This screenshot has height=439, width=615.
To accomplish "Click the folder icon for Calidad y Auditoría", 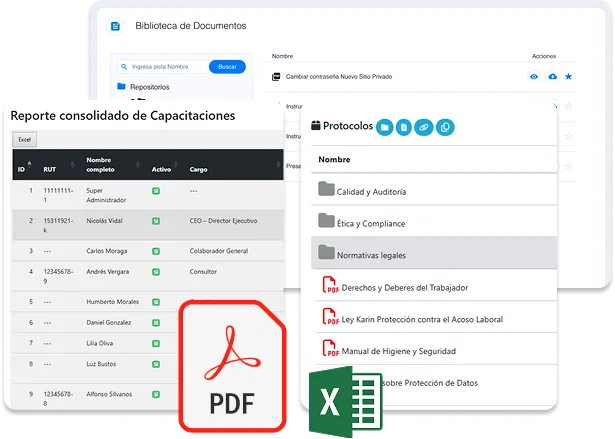I will [x=326, y=189].
